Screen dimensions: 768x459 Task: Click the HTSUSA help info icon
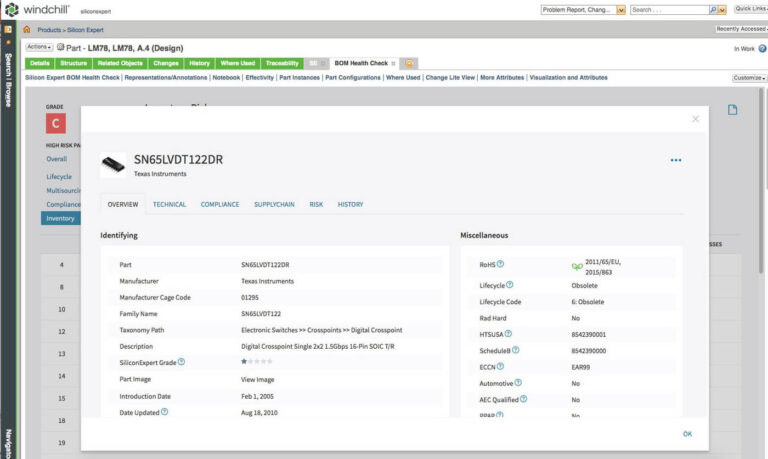click(x=508, y=334)
